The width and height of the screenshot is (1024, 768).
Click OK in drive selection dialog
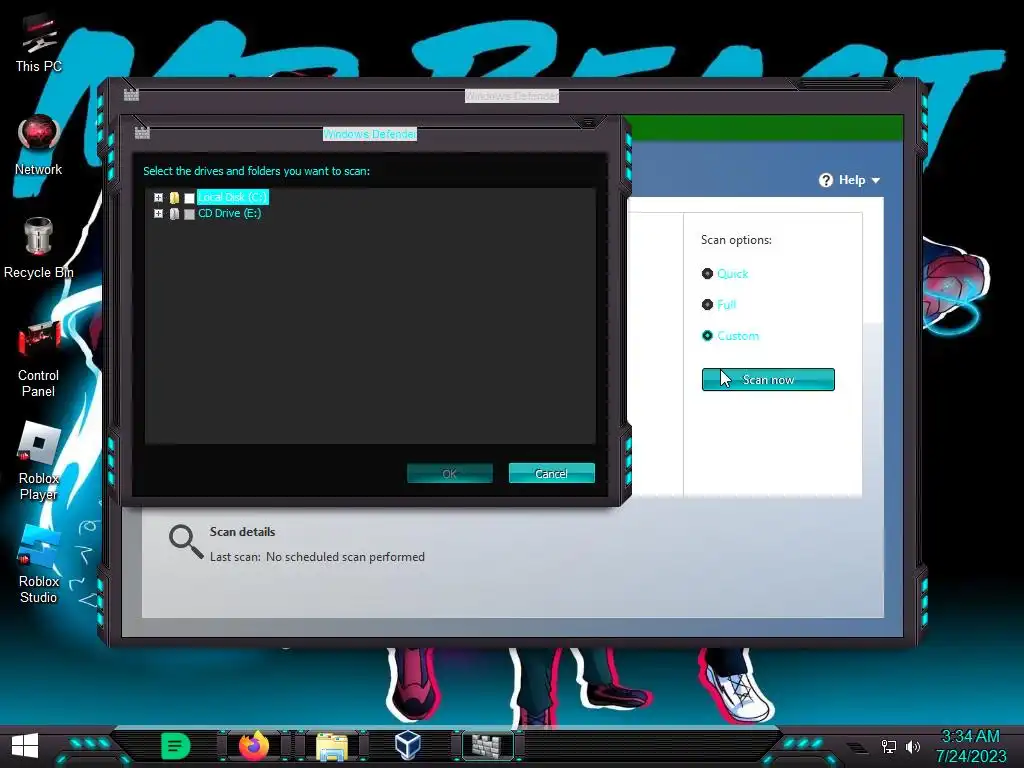449,473
